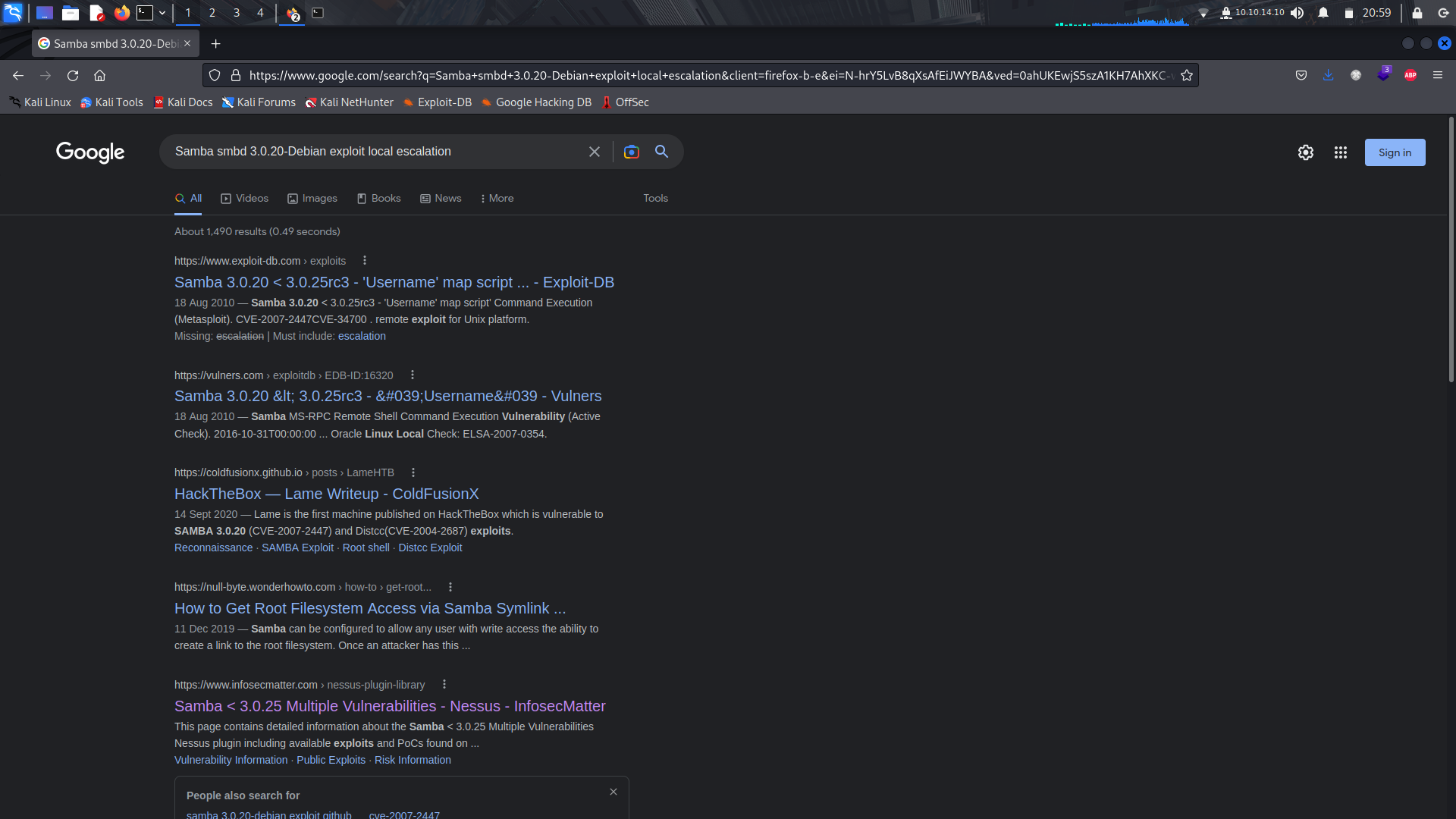Open the Google Hacking DB bookmark

(x=536, y=102)
